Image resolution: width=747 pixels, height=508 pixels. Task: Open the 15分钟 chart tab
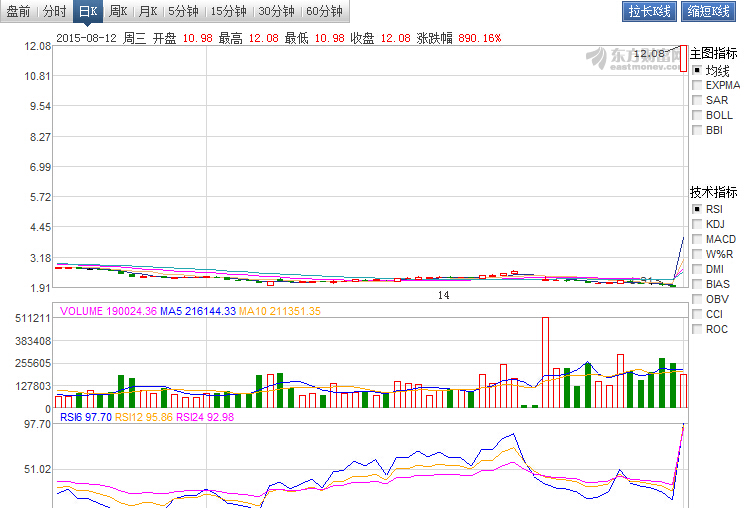(x=228, y=12)
